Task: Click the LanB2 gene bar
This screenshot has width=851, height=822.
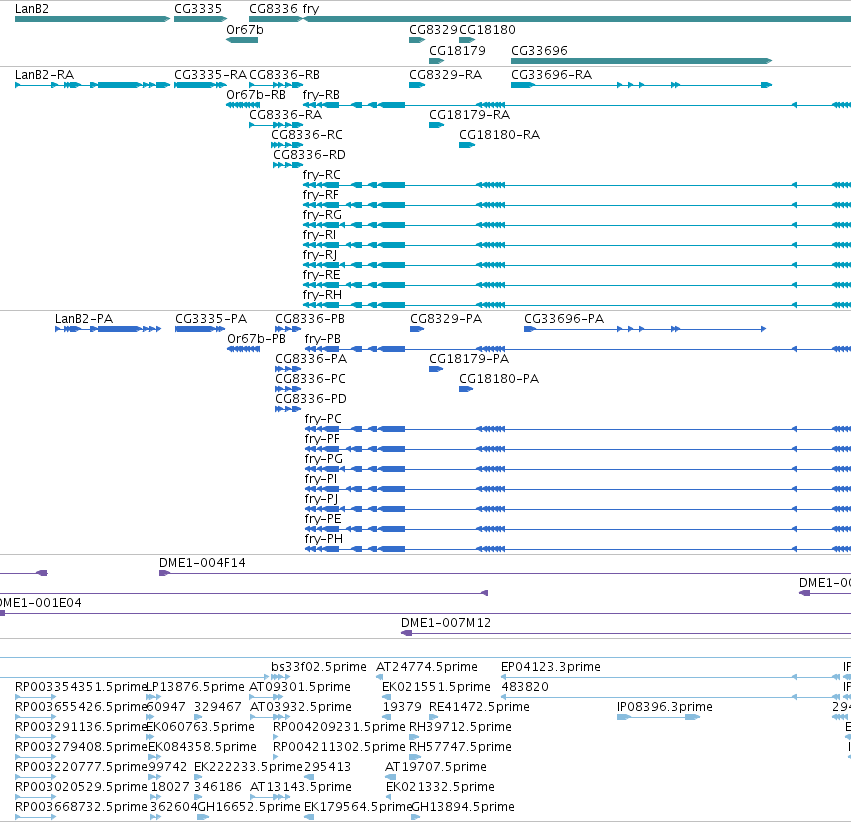Action: click(x=92, y=19)
